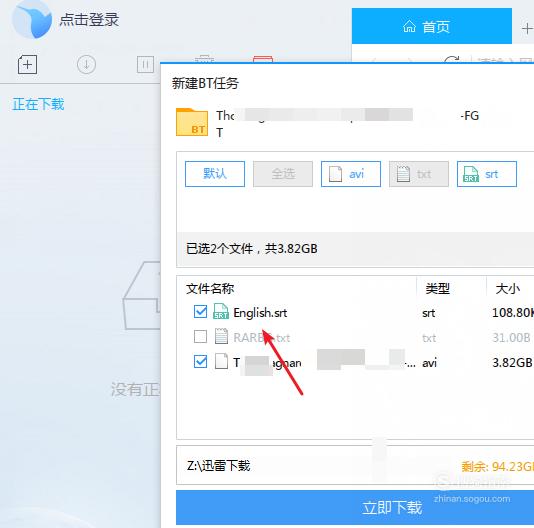The height and width of the screenshot is (528, 534).
Task: Click 全选 filter button
Action: [x=283, y=174]
